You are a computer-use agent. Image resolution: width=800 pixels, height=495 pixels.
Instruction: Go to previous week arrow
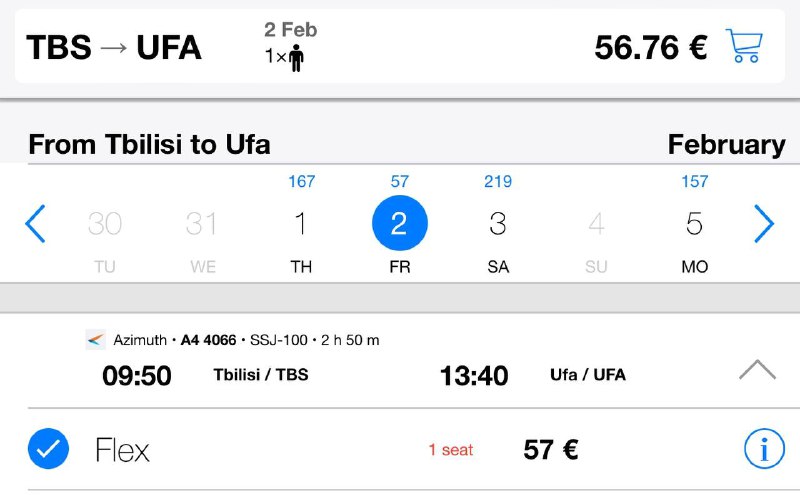pos(35,224)
